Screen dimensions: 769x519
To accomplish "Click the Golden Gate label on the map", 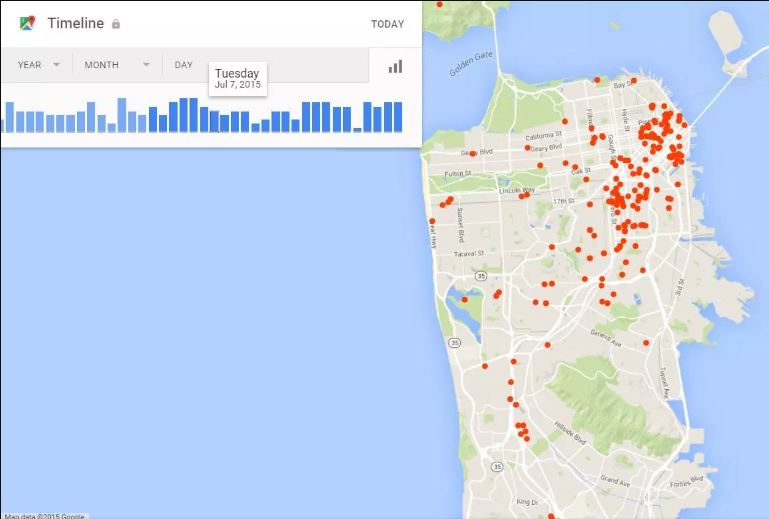I will [x=471, y=65].
